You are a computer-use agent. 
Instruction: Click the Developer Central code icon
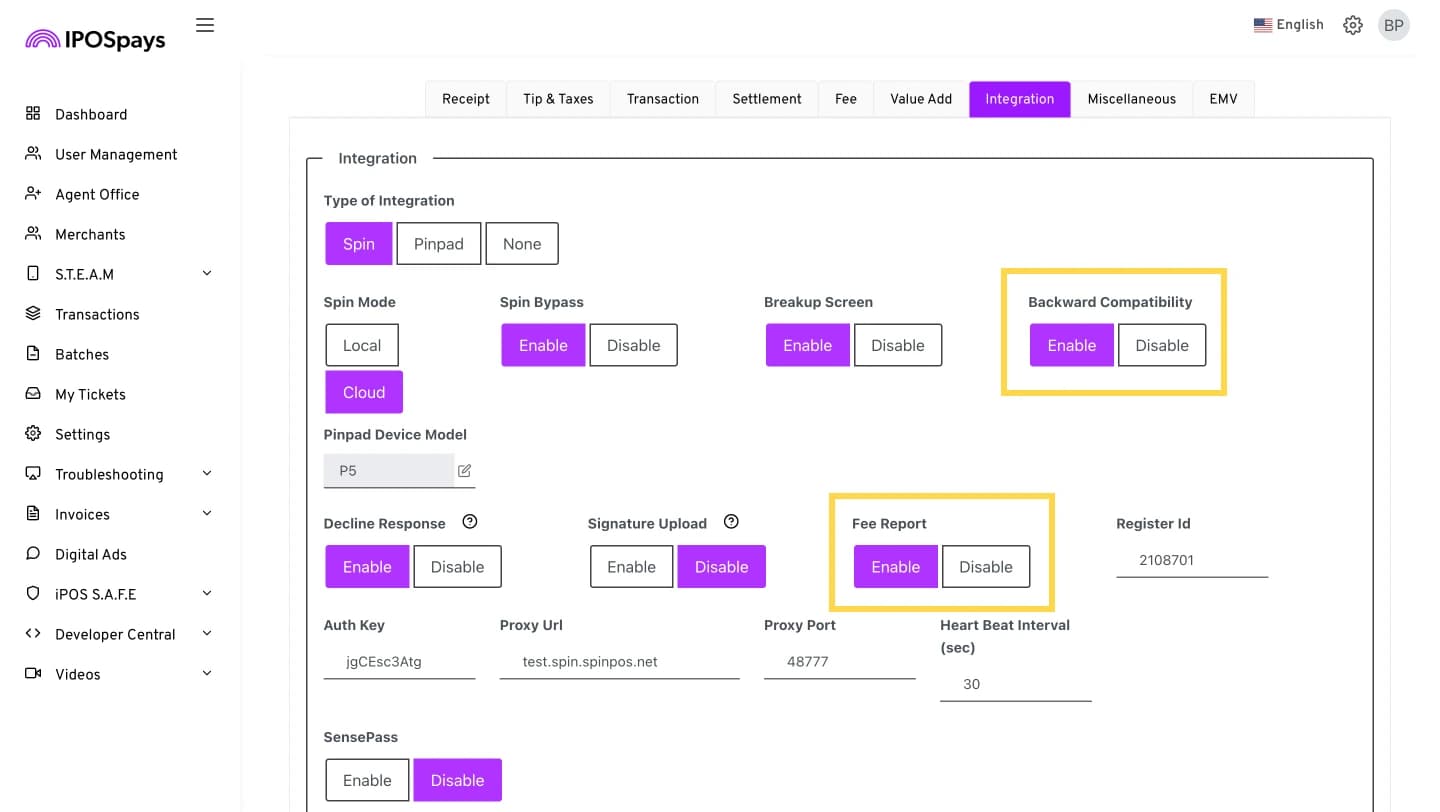pyautogui.click(x=33, y=634)
